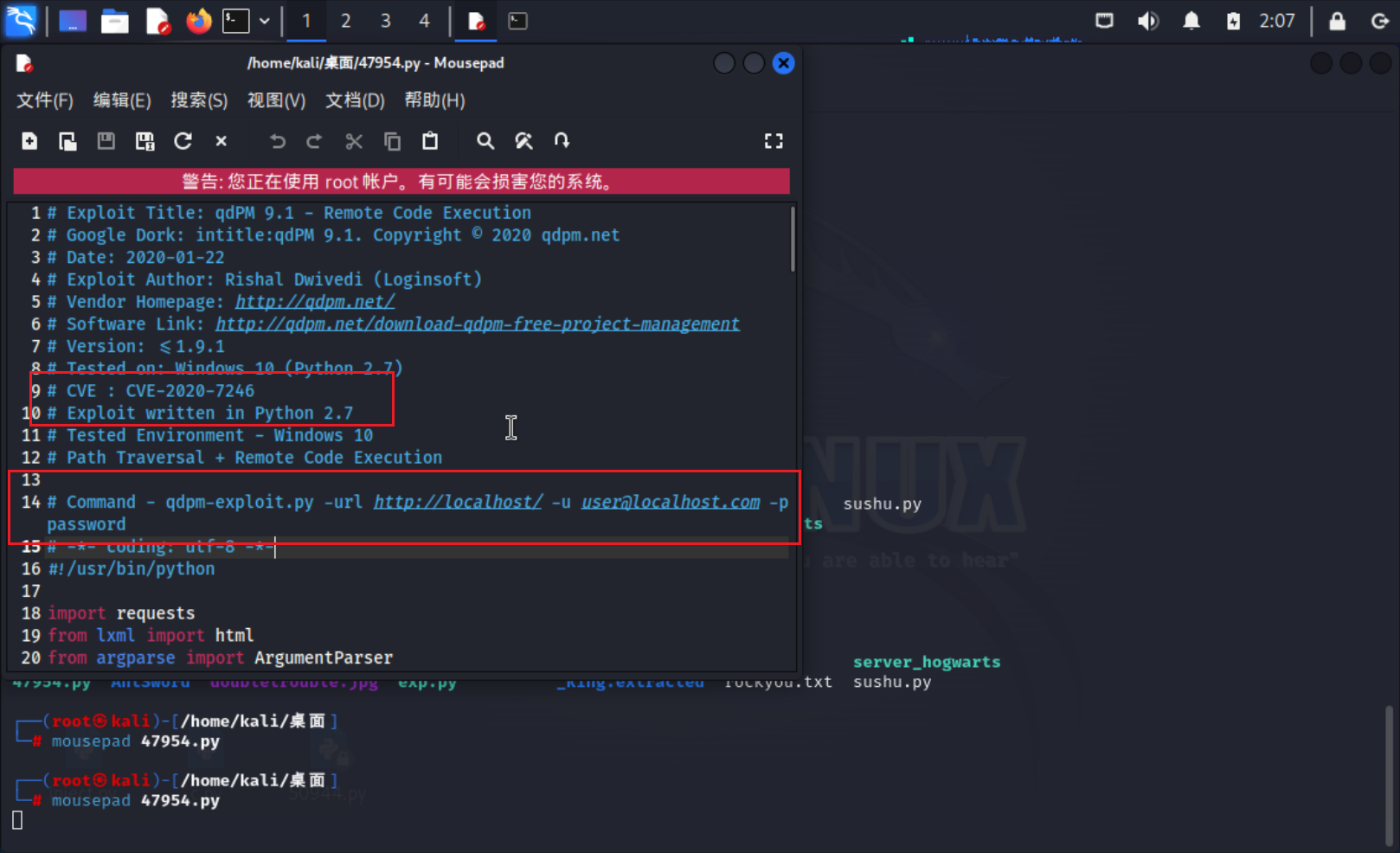Click the Save As toolbar icon

point(144,141)
